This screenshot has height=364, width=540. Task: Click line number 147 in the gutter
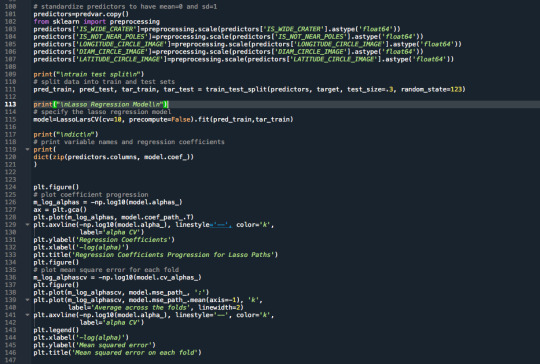tap(10, 360)
